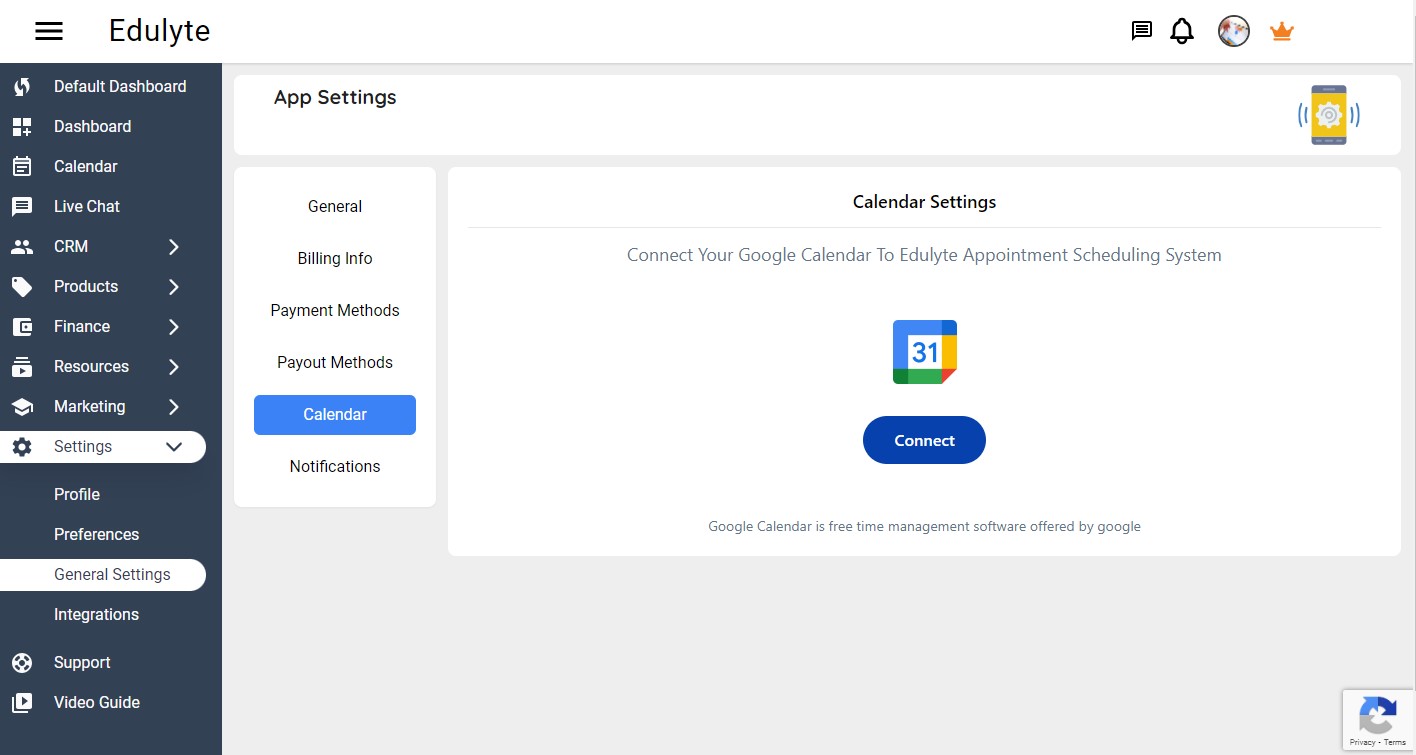Open the Payment Methods tab
This screenshot has width=1416, height=755.
coord(335,311)
